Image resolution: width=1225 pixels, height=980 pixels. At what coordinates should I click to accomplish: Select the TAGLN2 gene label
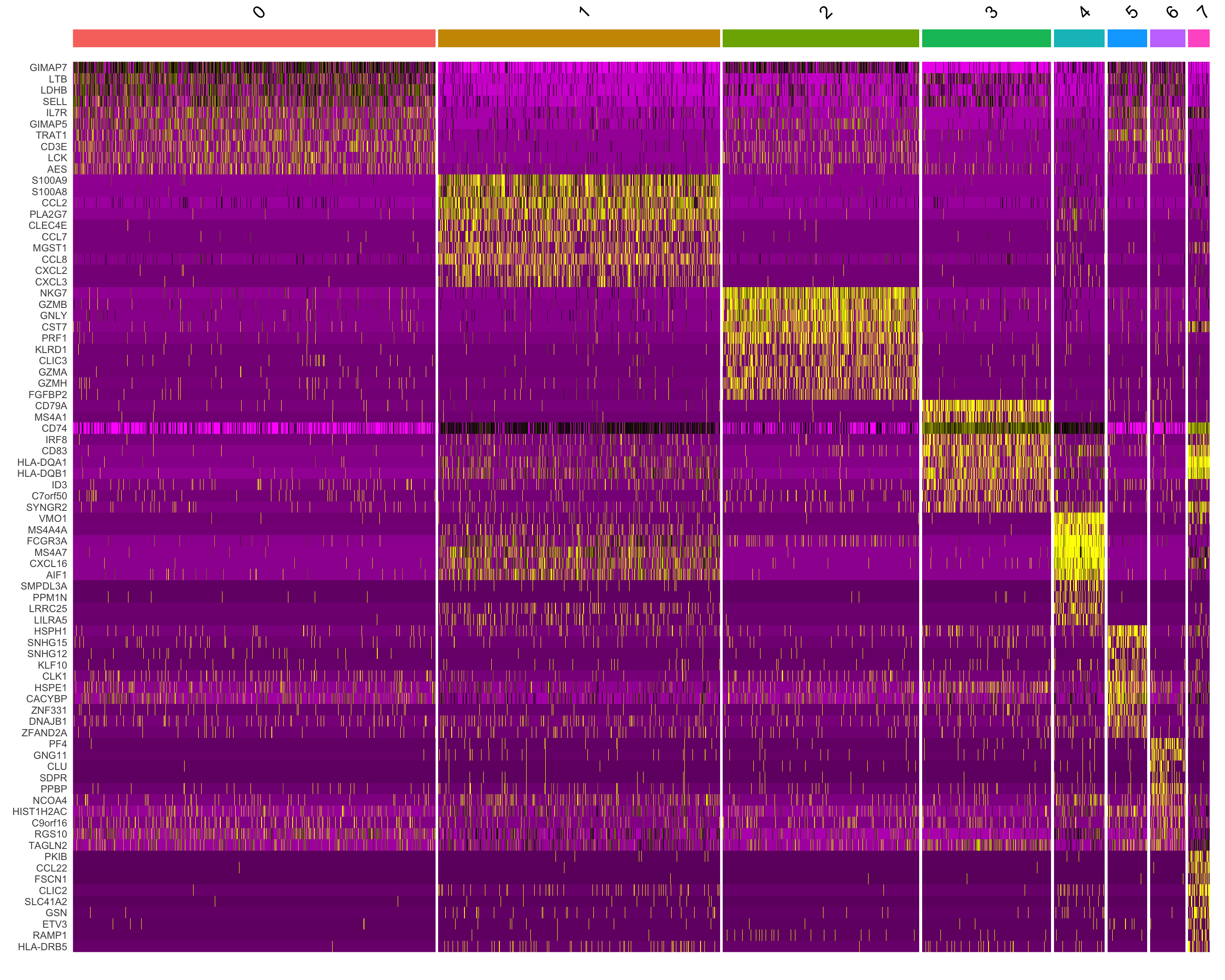pos(48,845)
